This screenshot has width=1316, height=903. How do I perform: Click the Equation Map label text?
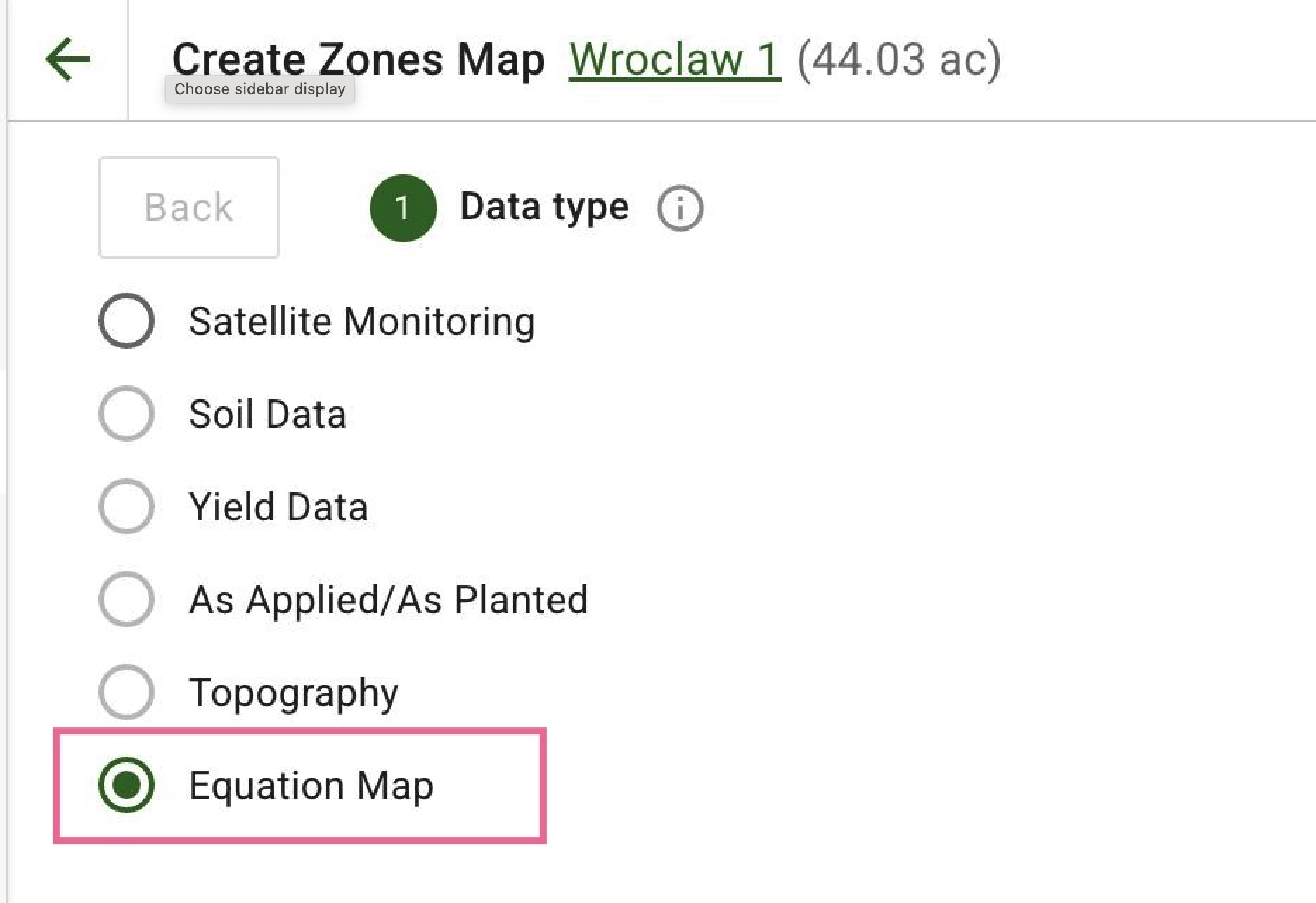click(311, 786)
